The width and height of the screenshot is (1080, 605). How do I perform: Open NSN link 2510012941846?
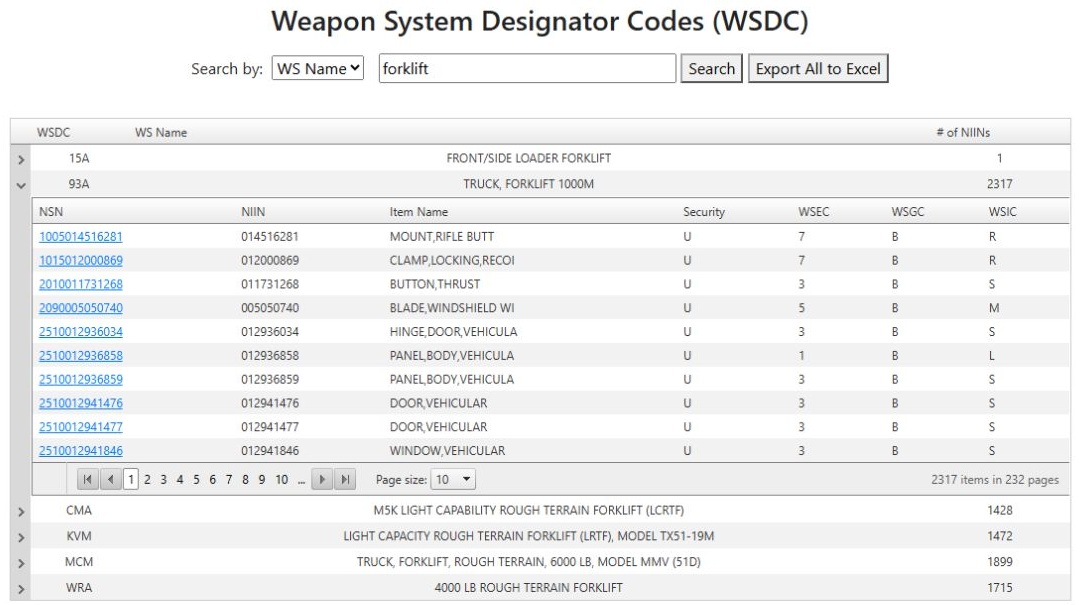[81, 451]
